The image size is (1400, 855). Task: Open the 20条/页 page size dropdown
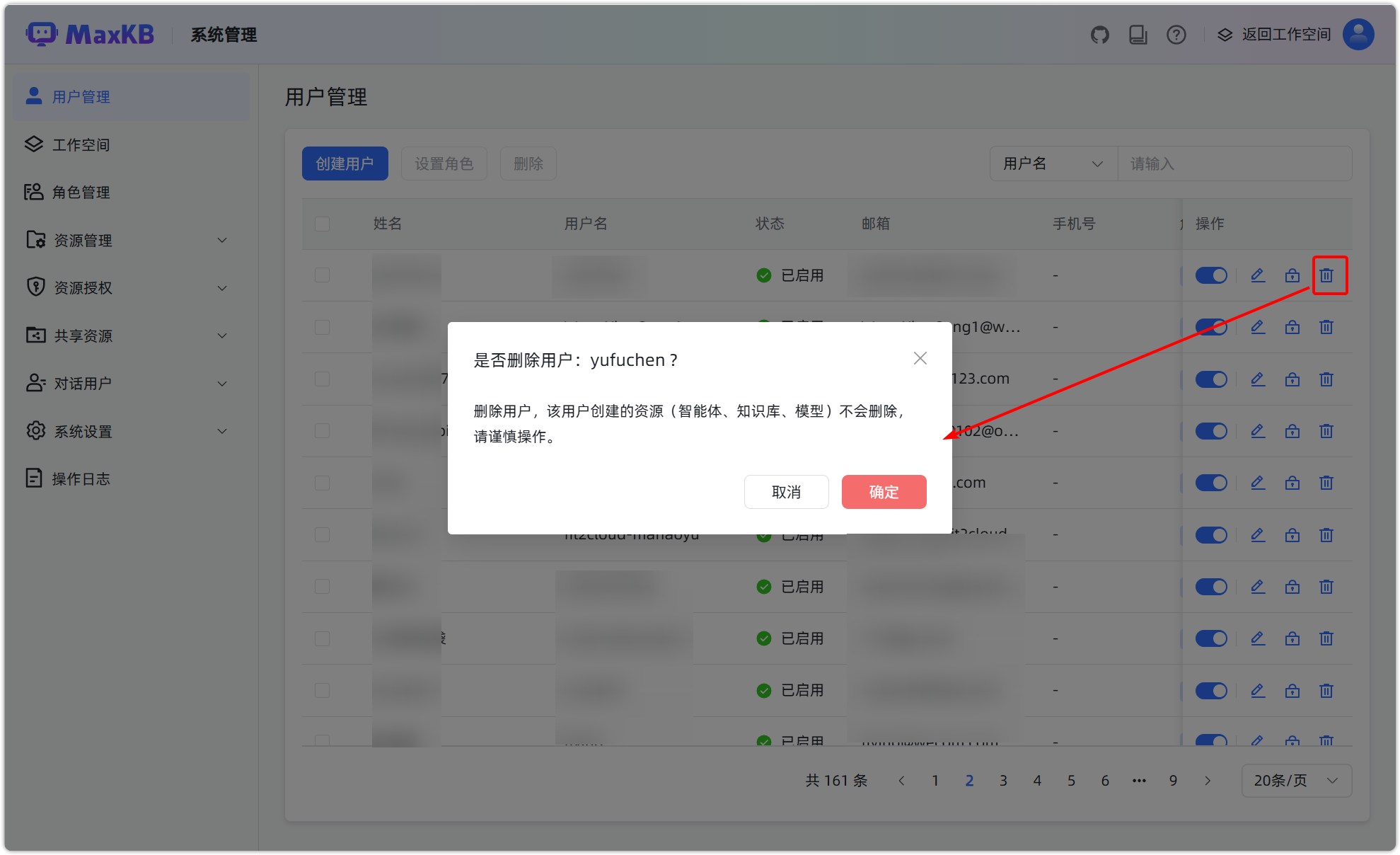(1297, 780)
